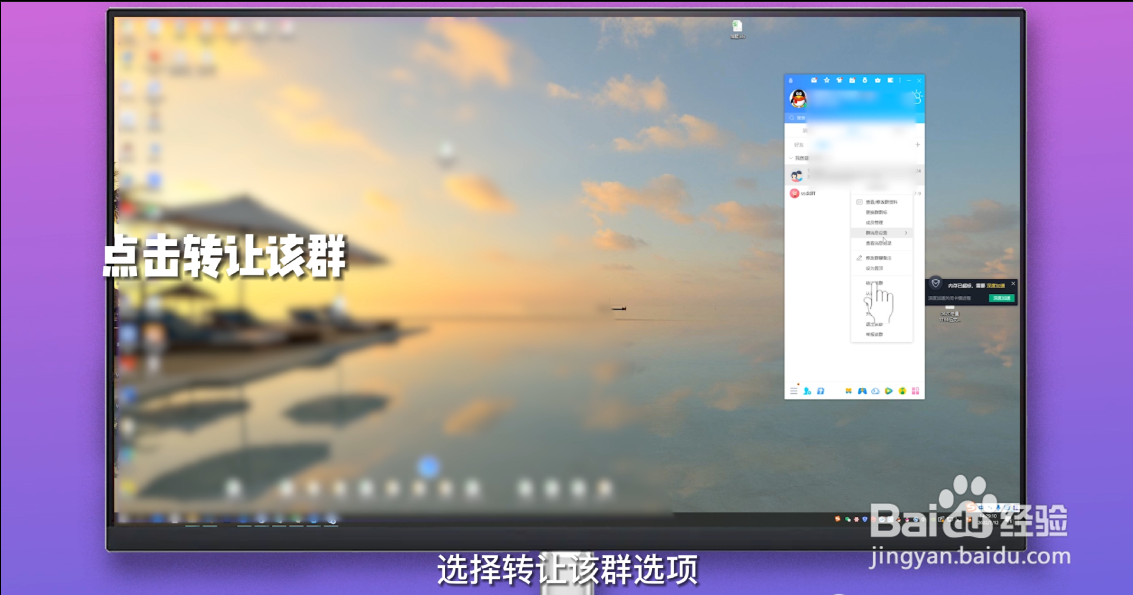Open the calendar icon in QQ toolbar
This screenshot has width=1133, height=595.
(x=853, y=81)
